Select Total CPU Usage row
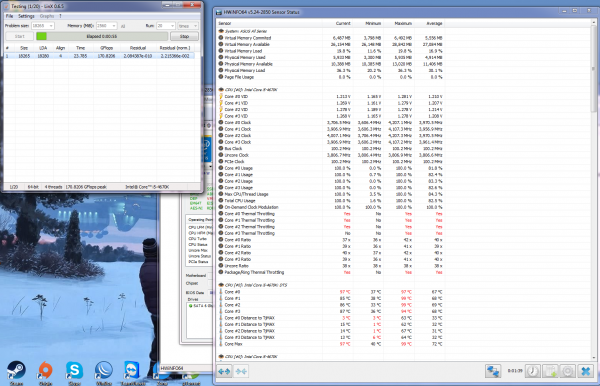 (330, 200)
